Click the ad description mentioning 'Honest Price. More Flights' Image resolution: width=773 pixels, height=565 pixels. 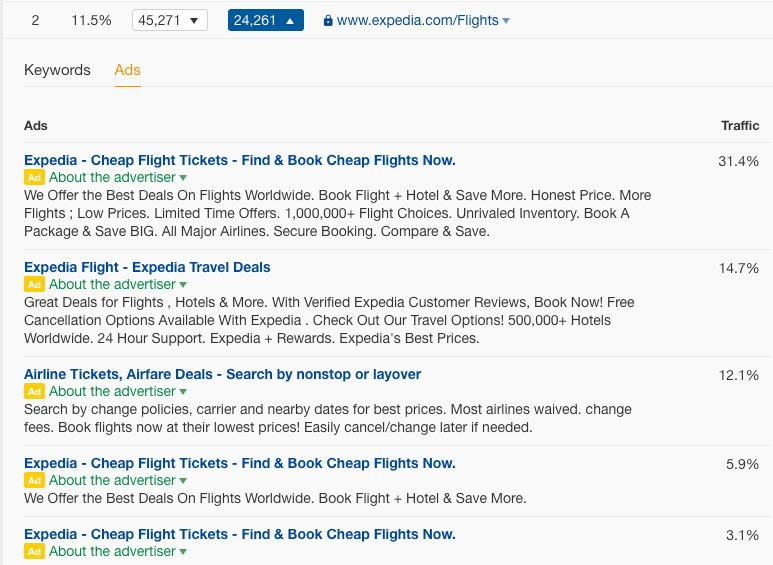[338, 213]
